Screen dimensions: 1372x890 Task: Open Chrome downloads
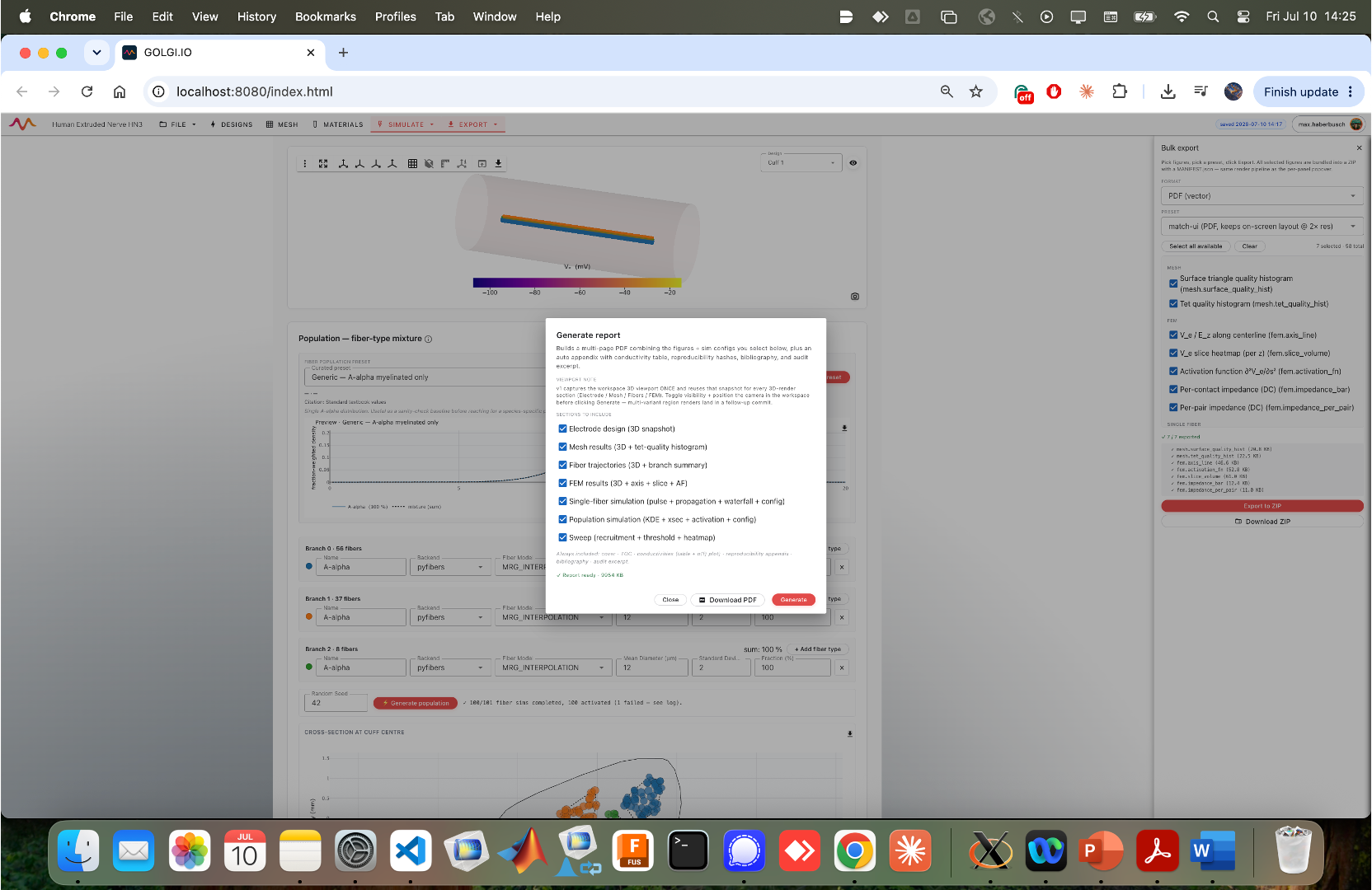click(x=1168, y=91)
